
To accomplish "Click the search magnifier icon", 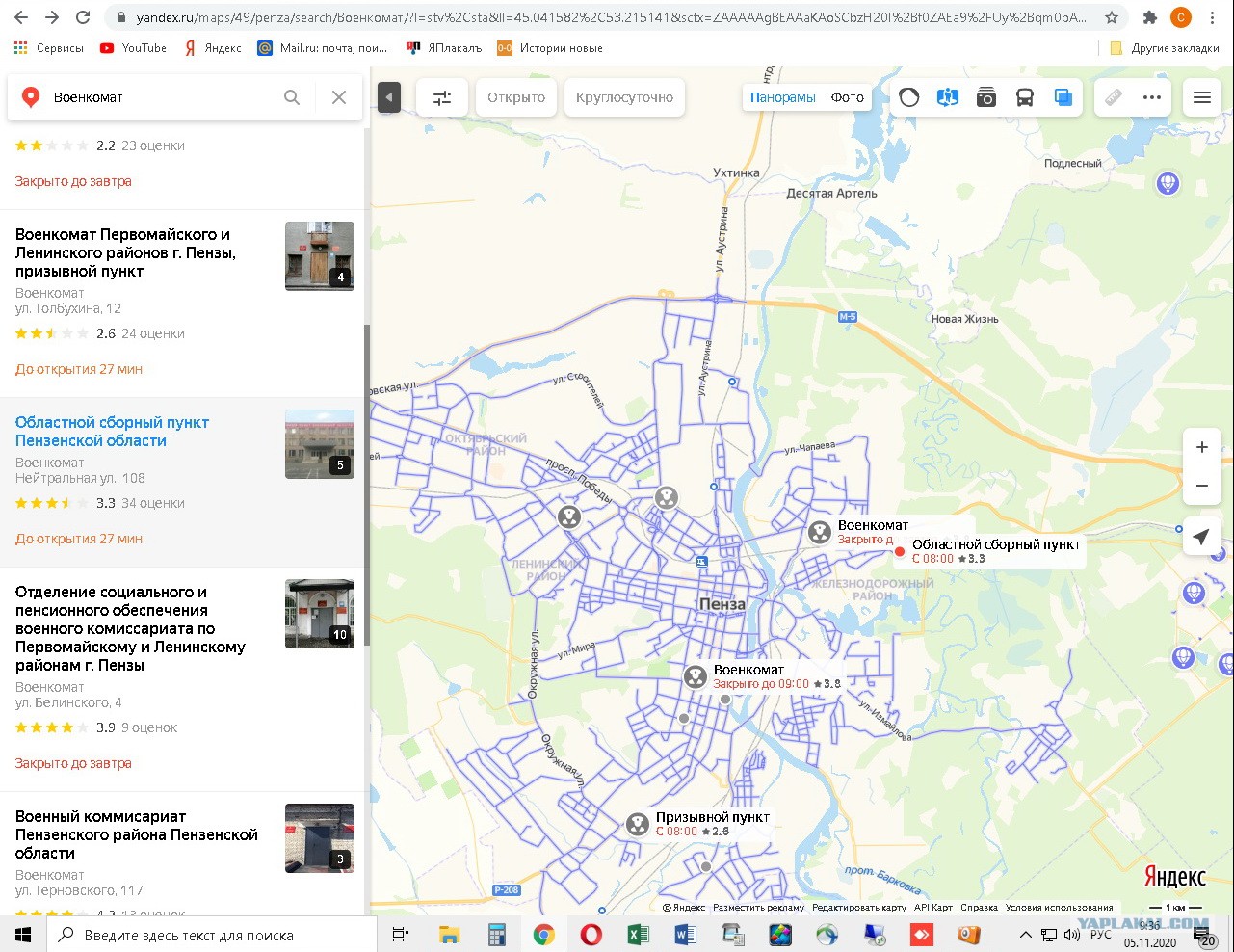I will click(292, 97).
